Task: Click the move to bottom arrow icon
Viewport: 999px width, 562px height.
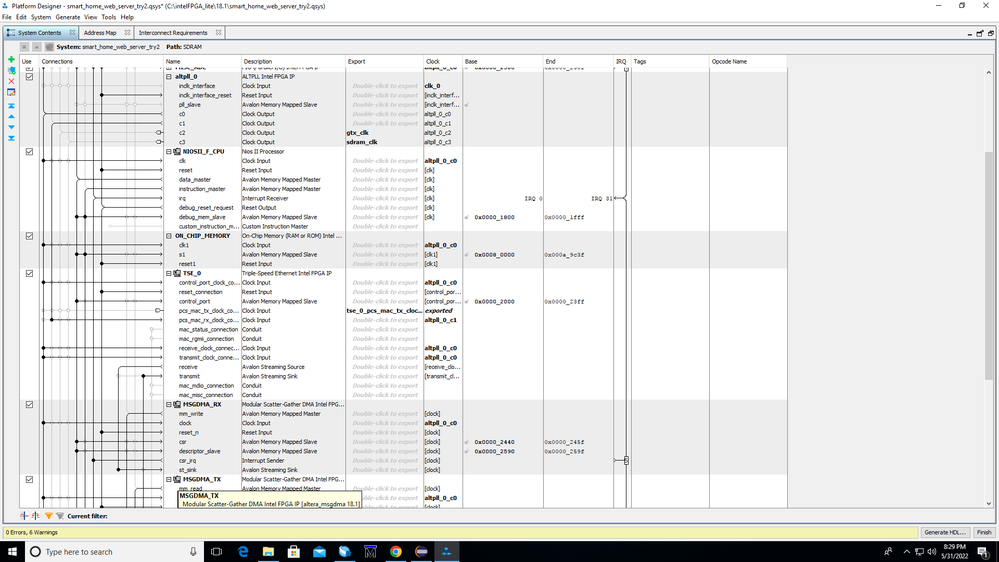Action: click(11, 138)
